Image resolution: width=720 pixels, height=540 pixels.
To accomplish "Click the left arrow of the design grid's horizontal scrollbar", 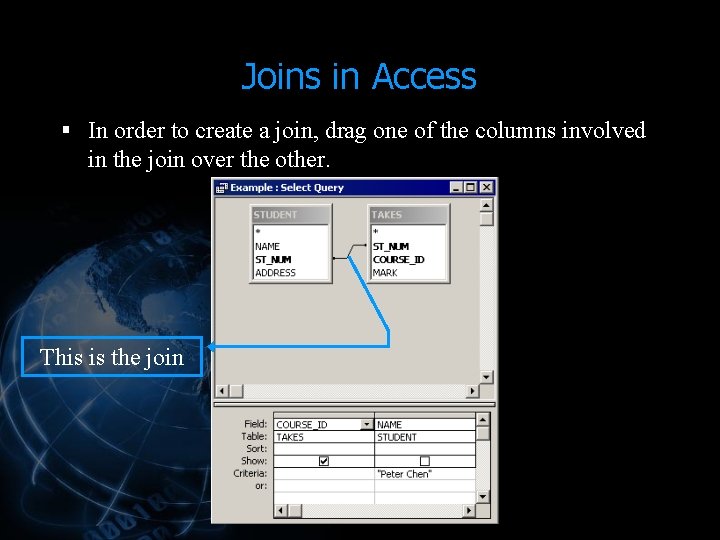I will 281,510.
